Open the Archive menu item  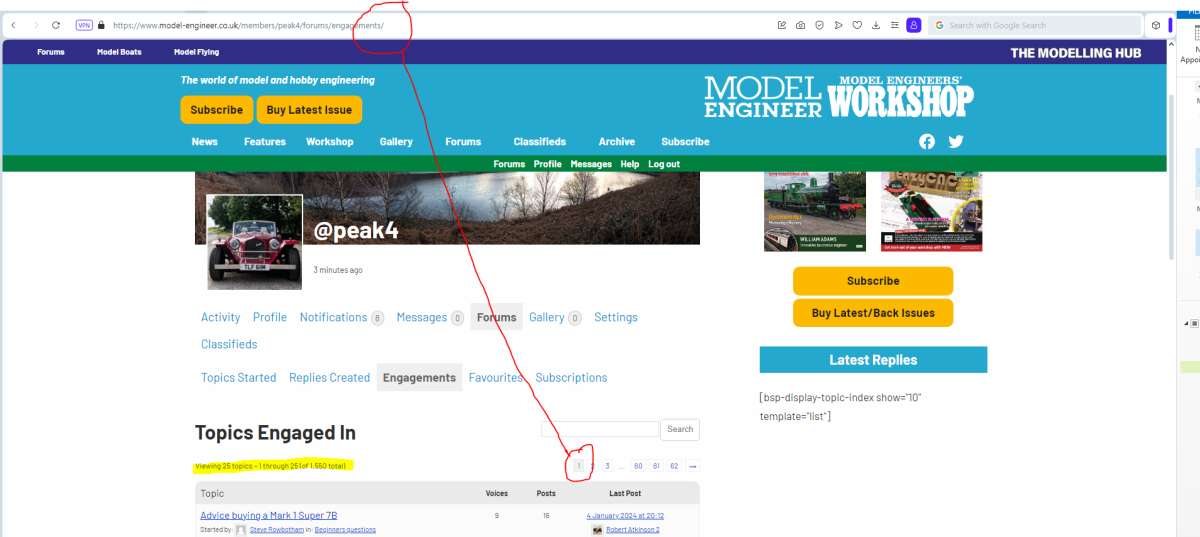click(617, 142)
